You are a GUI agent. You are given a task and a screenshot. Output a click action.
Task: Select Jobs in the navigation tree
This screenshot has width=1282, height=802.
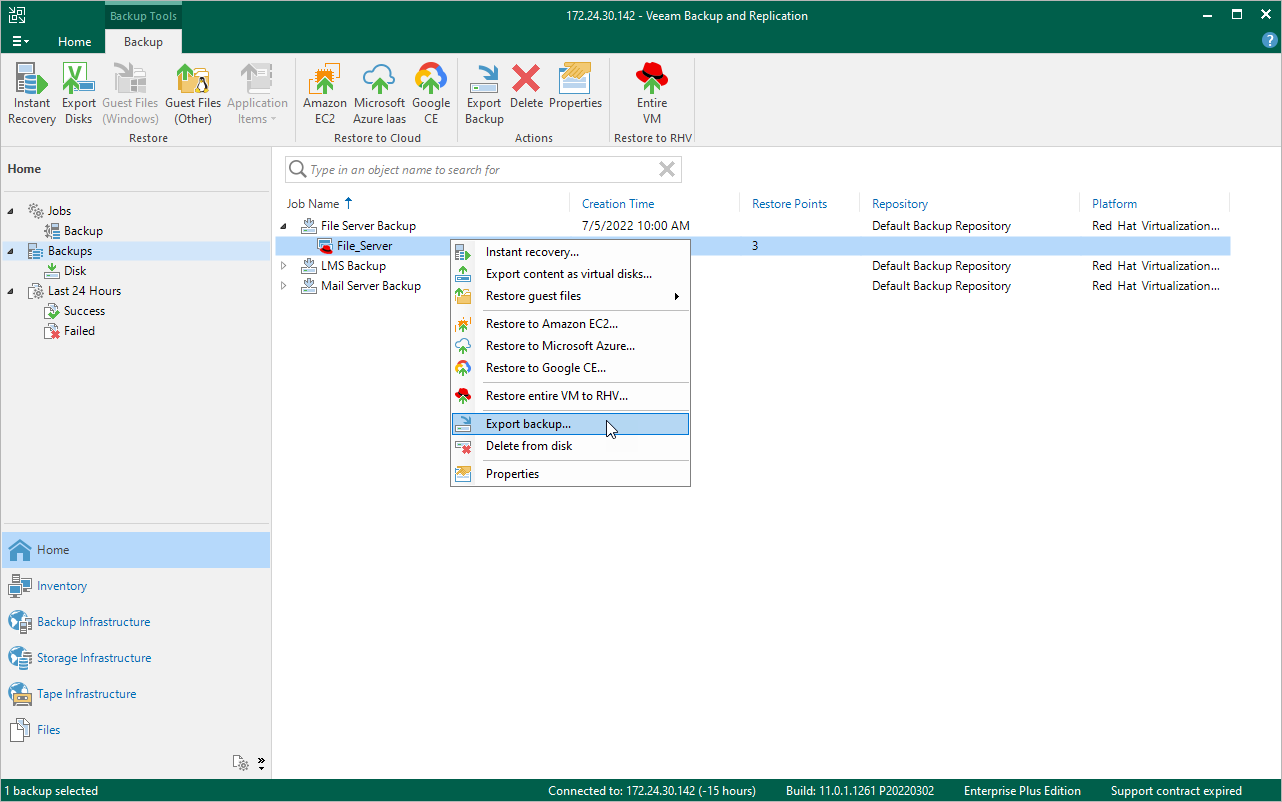click(x=59, y=211)
